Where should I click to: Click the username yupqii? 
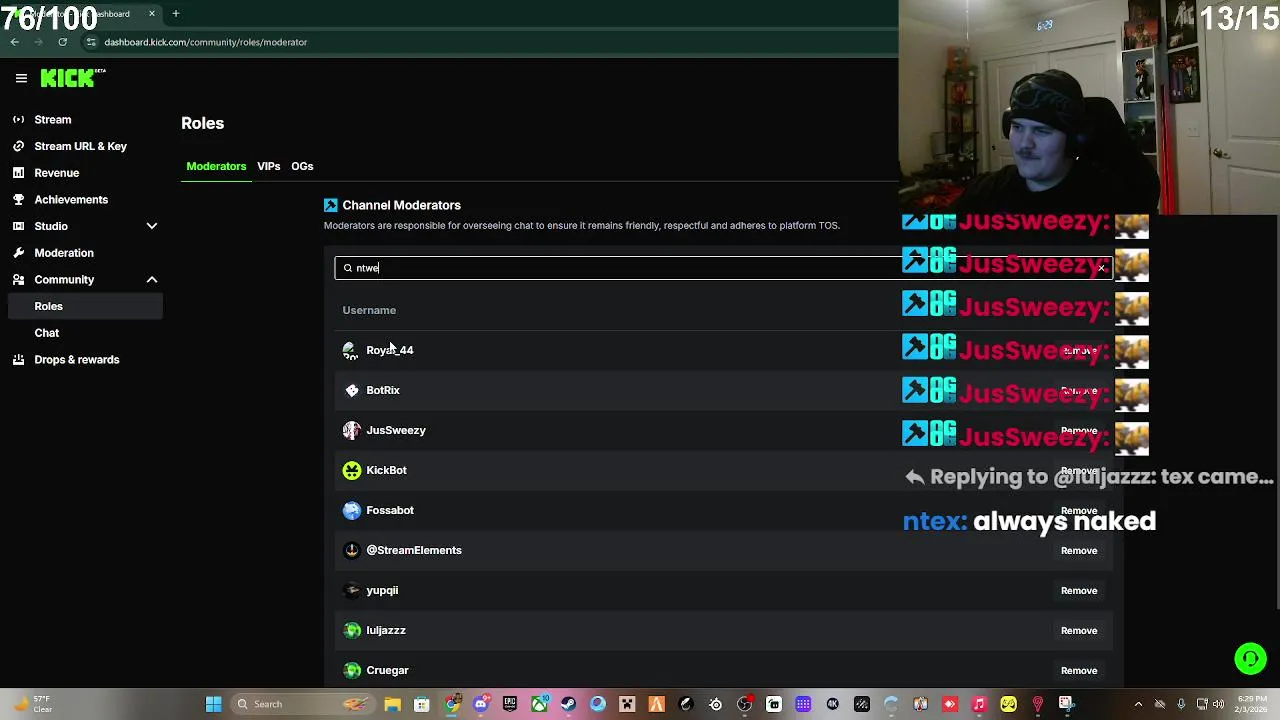tap(382, 590)
